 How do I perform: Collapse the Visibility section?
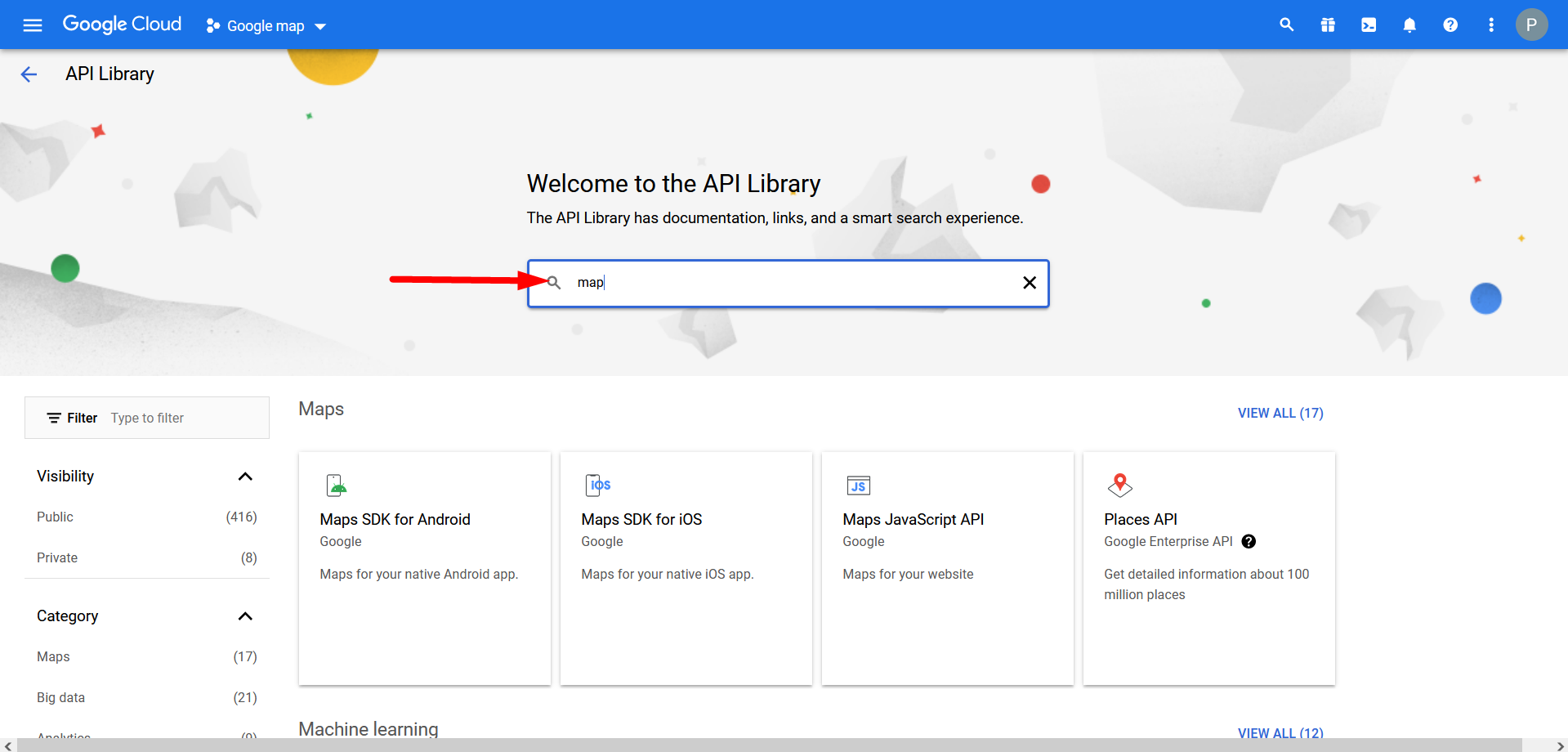tap(245, 477)
